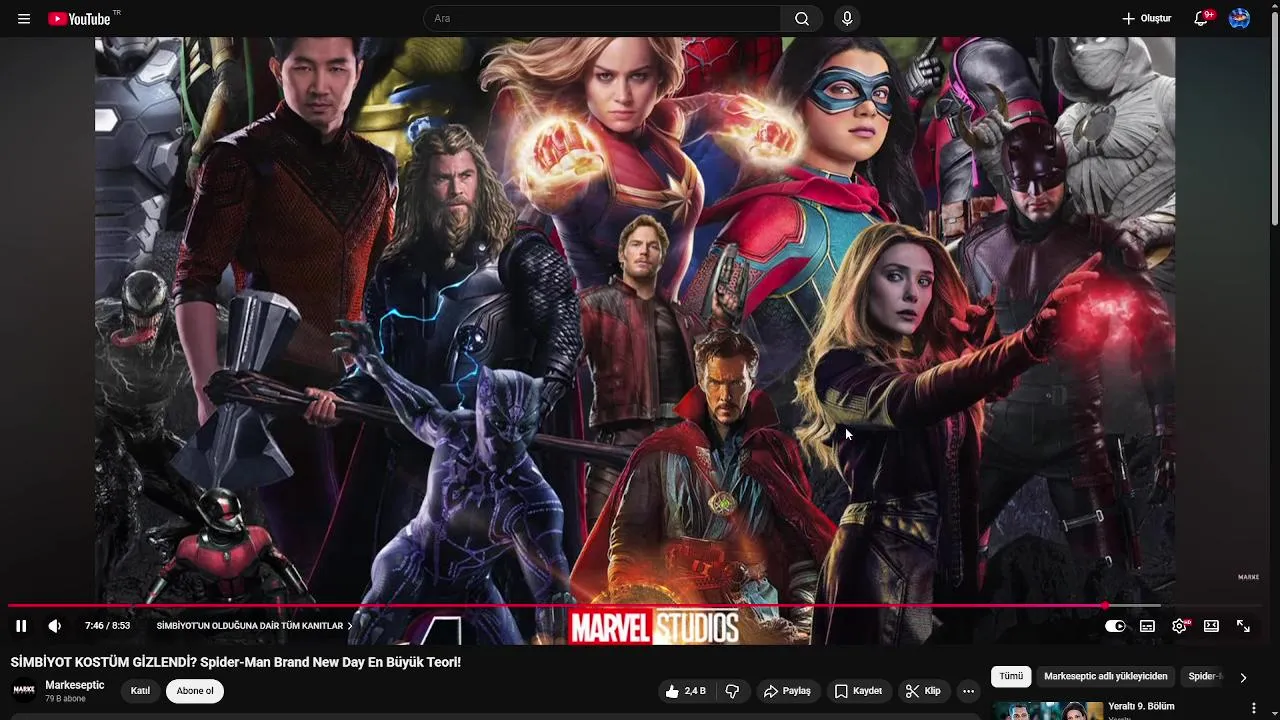Open the notifications bell

click(1202, 19)
